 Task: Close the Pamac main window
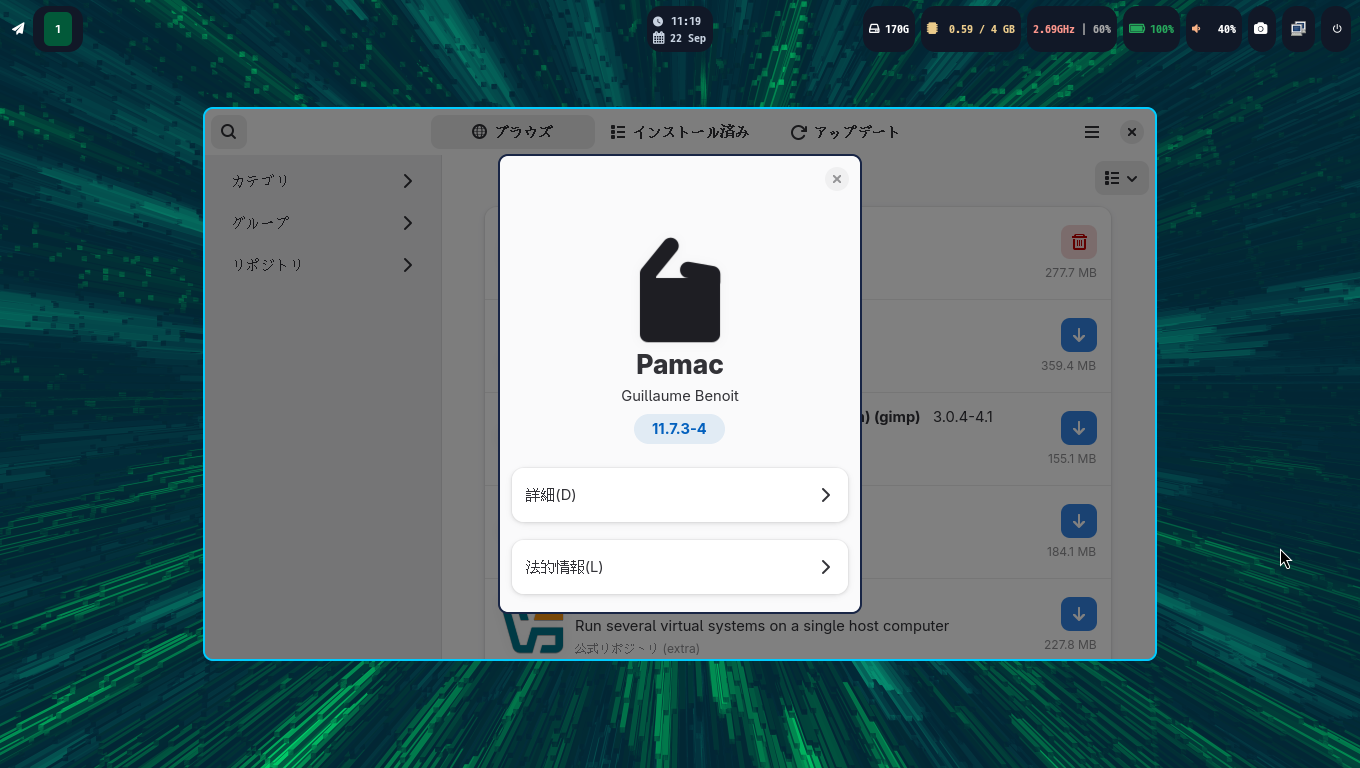click(1132, 132)
